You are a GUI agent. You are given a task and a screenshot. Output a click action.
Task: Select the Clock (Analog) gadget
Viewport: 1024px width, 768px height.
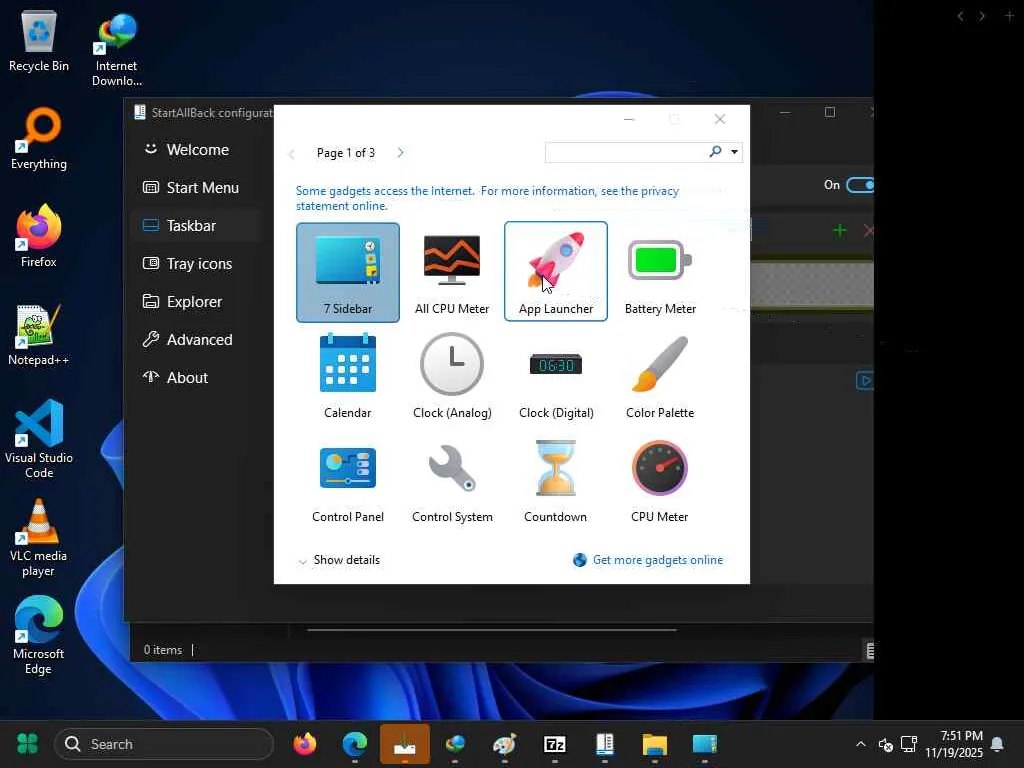(452, 376)
